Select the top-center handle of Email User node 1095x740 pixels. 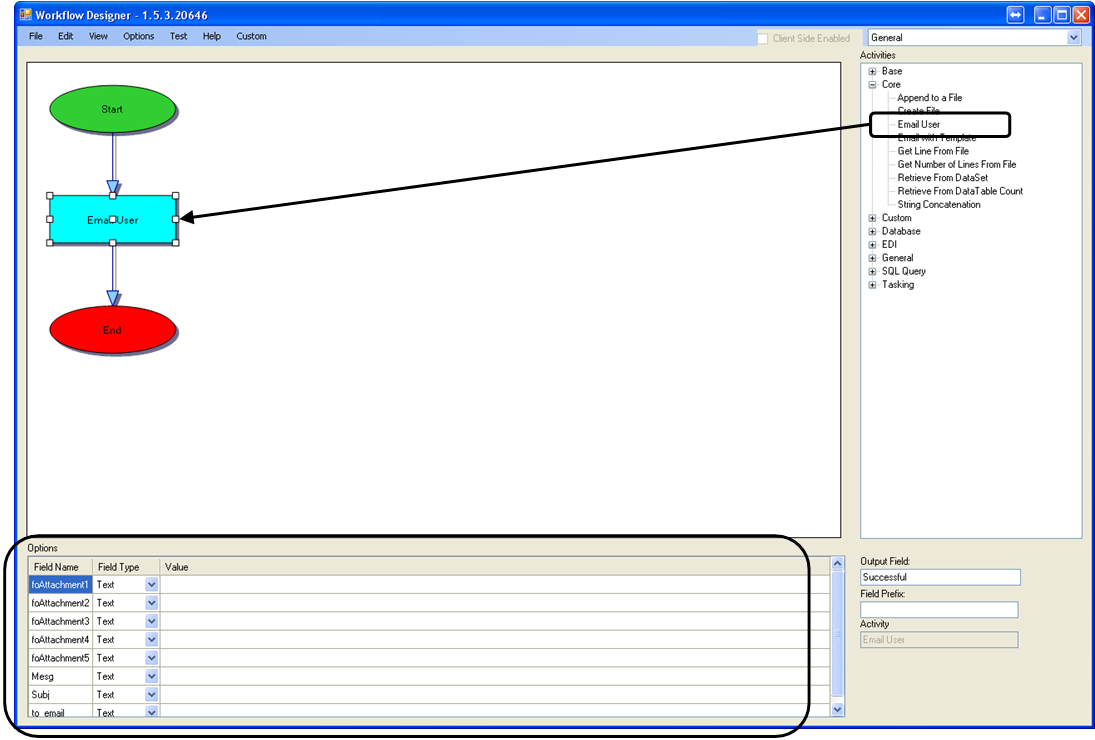(113, 195)
